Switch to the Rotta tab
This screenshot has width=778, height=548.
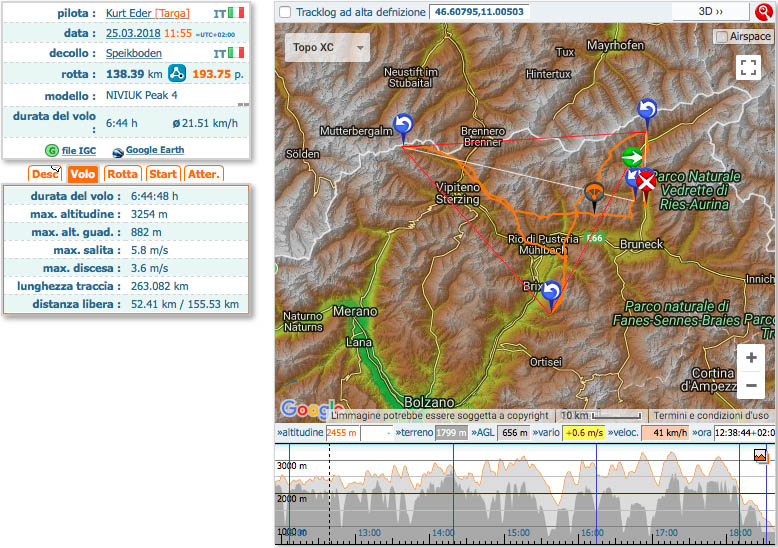pos(122,174)
